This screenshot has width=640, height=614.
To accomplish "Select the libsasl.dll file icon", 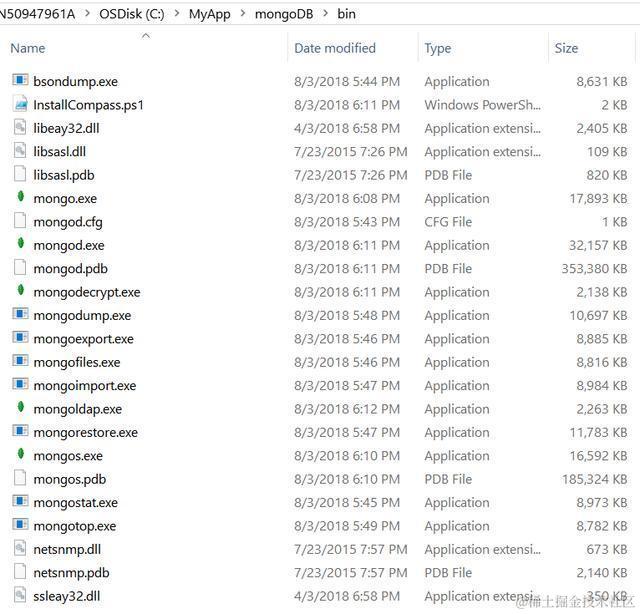I will tap(20, 150).
